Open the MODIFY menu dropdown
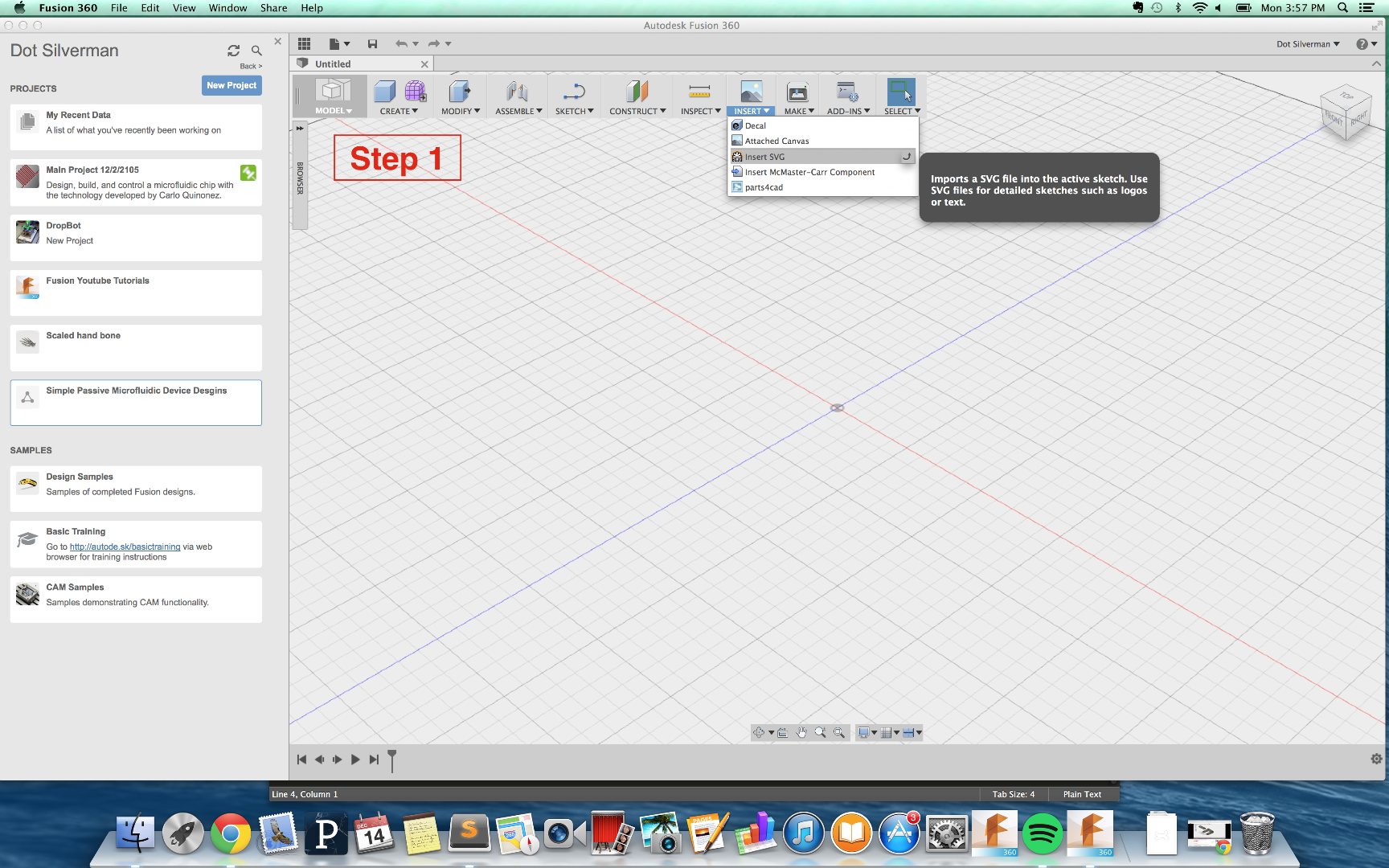This screenshot has height=868, width=1389. (461, 111)
